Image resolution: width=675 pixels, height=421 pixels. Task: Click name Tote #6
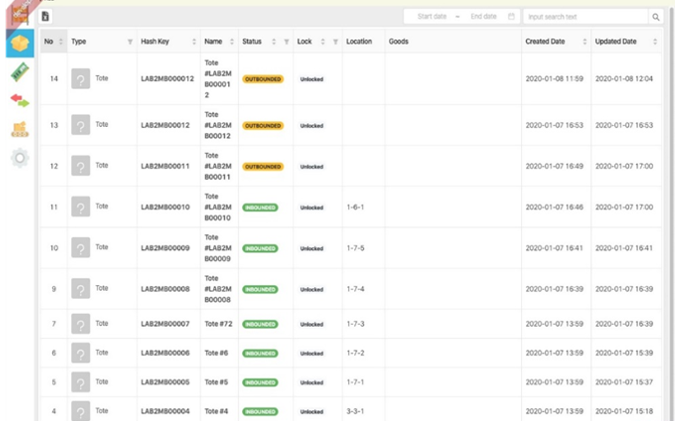tap(216, 353)
